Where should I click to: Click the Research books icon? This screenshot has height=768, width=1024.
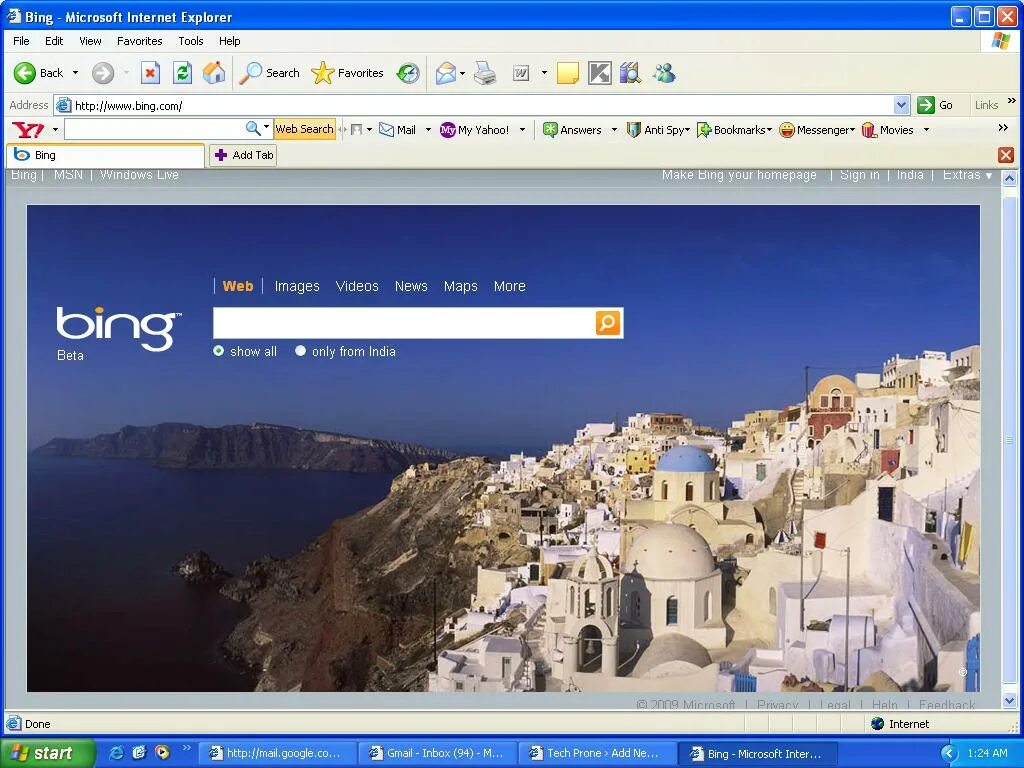630,73
